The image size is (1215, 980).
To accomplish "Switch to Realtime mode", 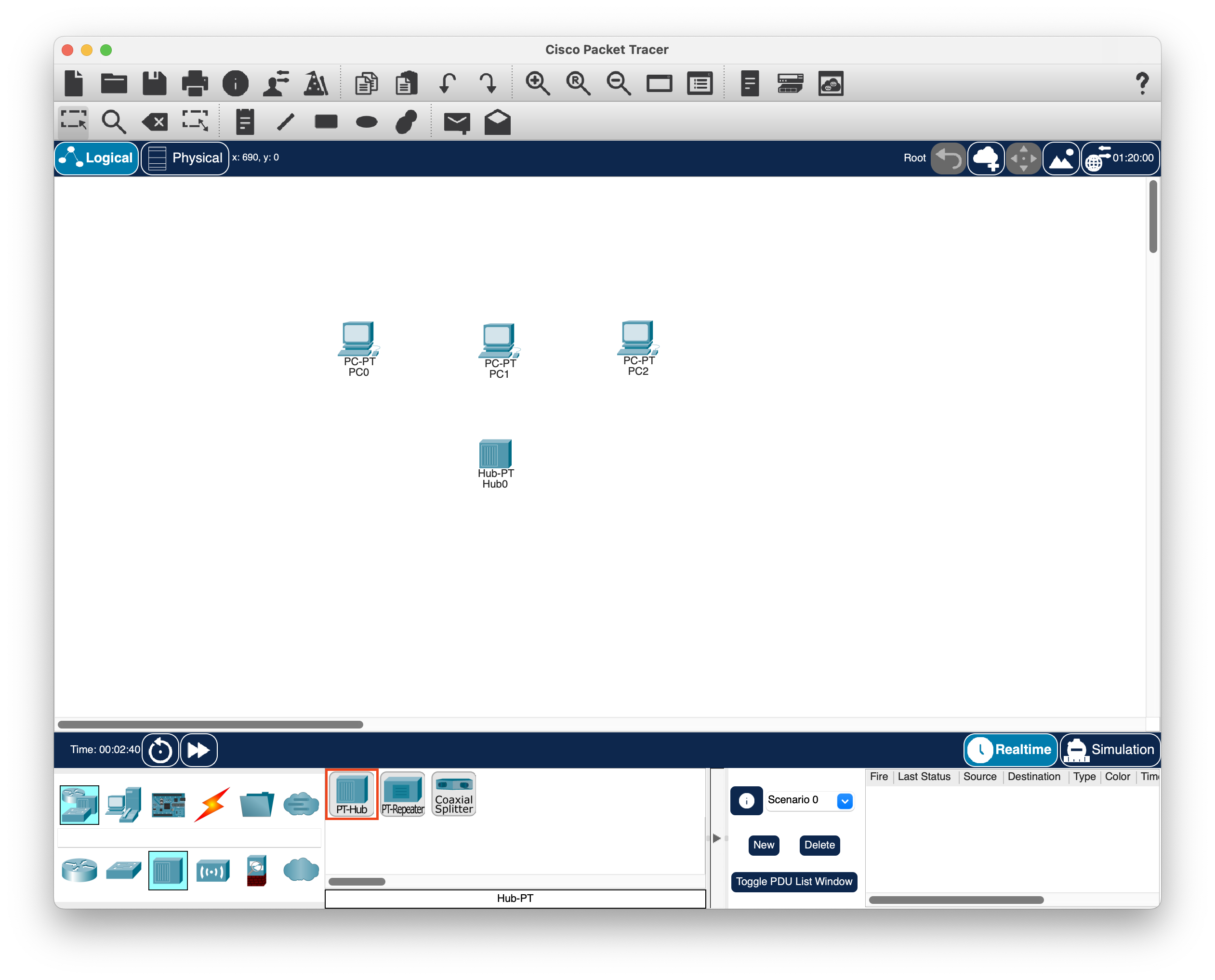I will 1010,750.
